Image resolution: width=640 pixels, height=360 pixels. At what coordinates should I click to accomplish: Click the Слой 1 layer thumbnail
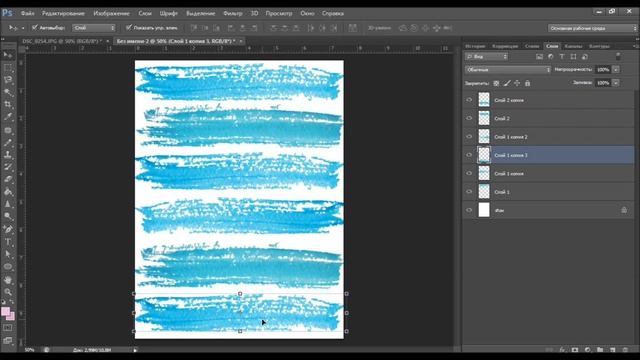coord(484,191)
